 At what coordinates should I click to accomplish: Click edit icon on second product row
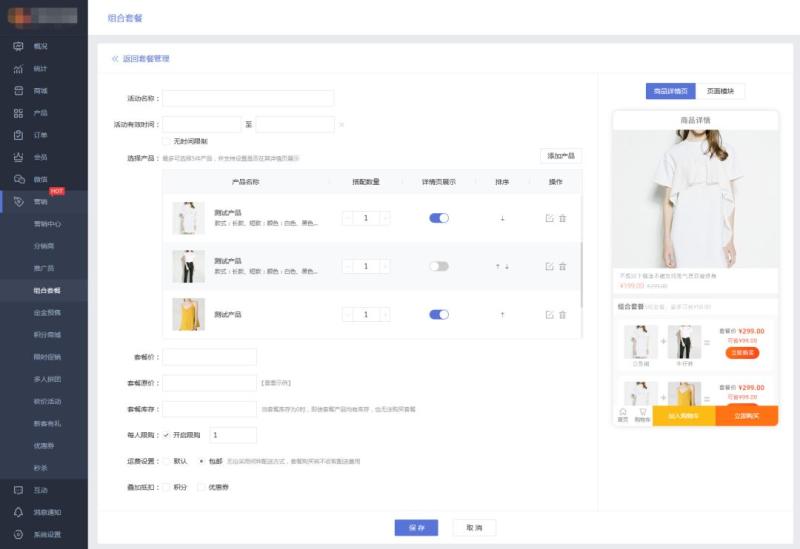549,266
